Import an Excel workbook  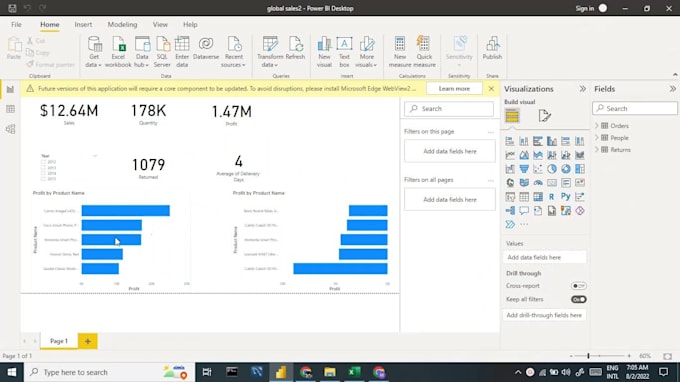point(118,52)
